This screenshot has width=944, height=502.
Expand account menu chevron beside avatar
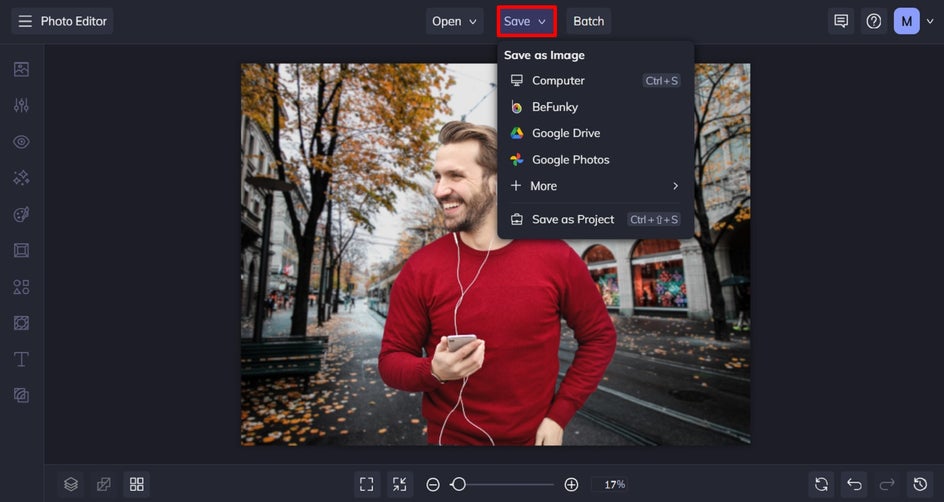930,21
